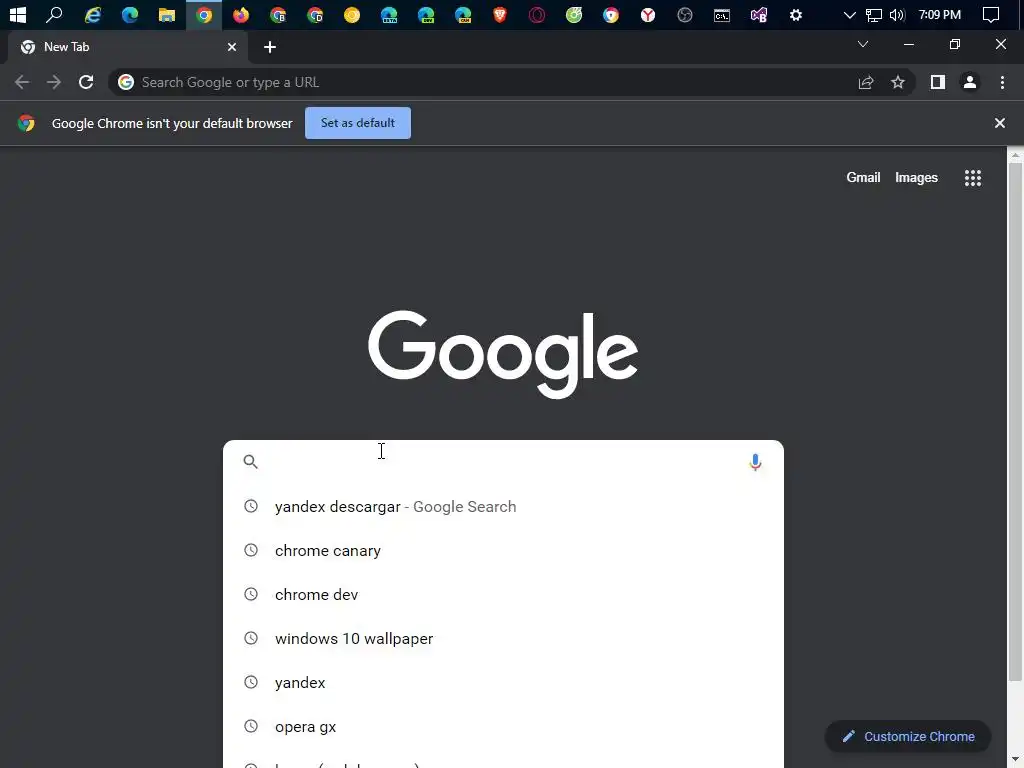Open network status tray icon
The height and width of the screenshot is (768, 1024).
click(874, 14)
